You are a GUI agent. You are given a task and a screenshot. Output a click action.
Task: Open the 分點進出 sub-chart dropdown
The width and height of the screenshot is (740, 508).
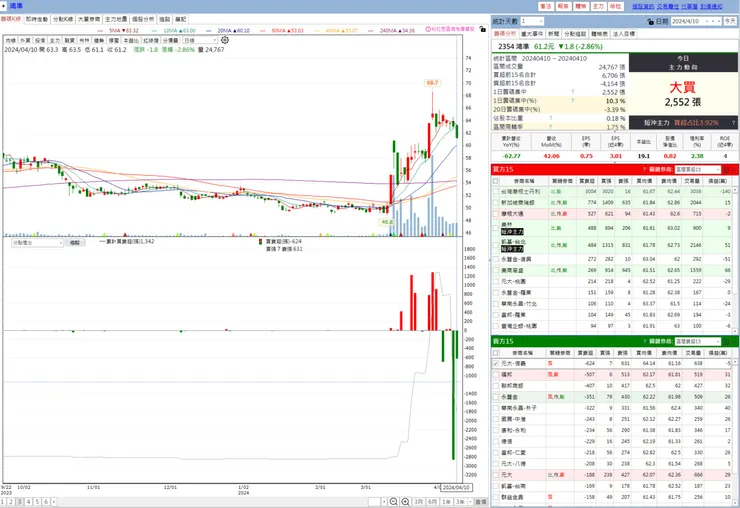point(37,243)
